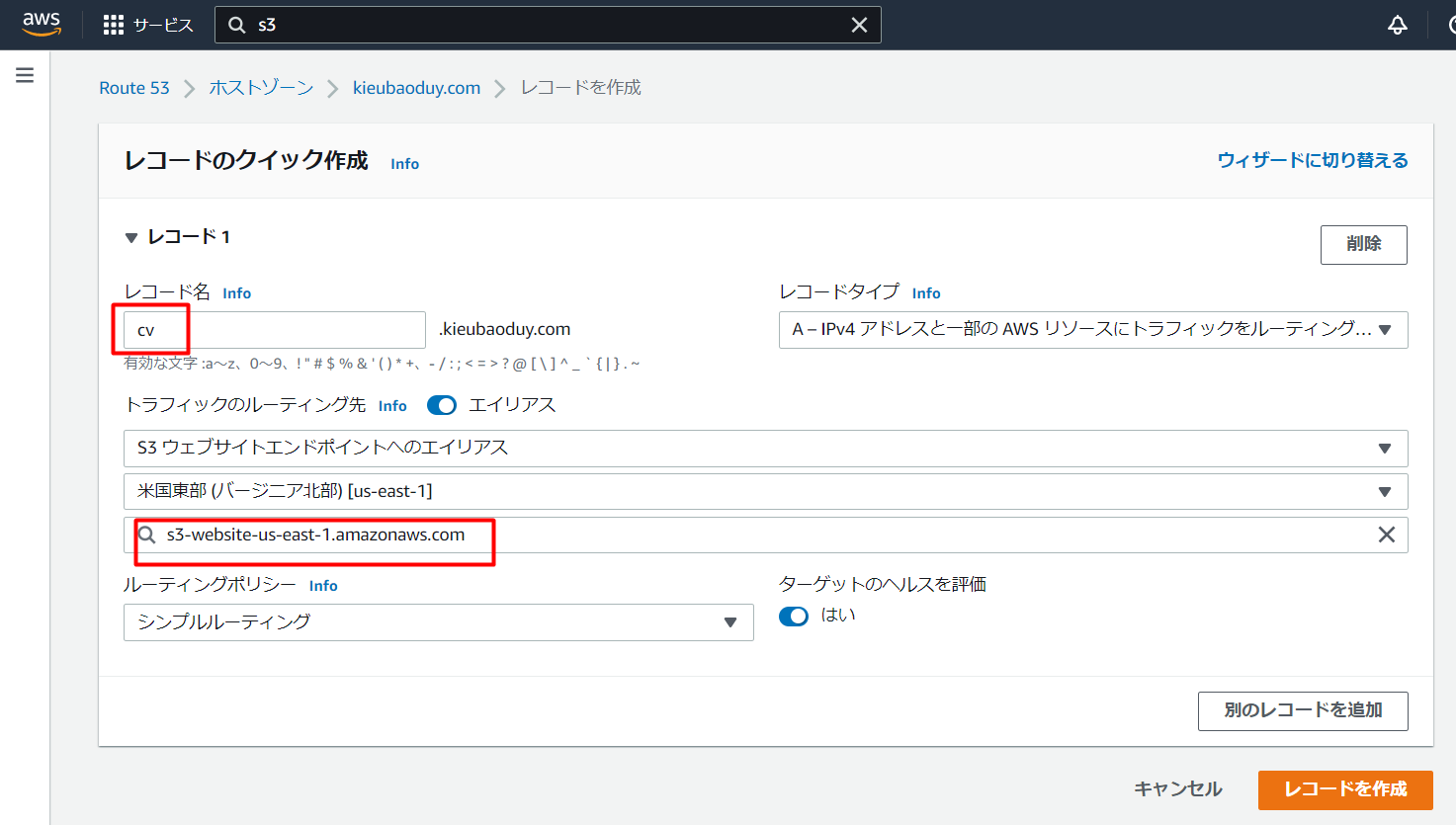Clear the endpoint field with its X icon
1456x825 pixels.
(1387, 535)
